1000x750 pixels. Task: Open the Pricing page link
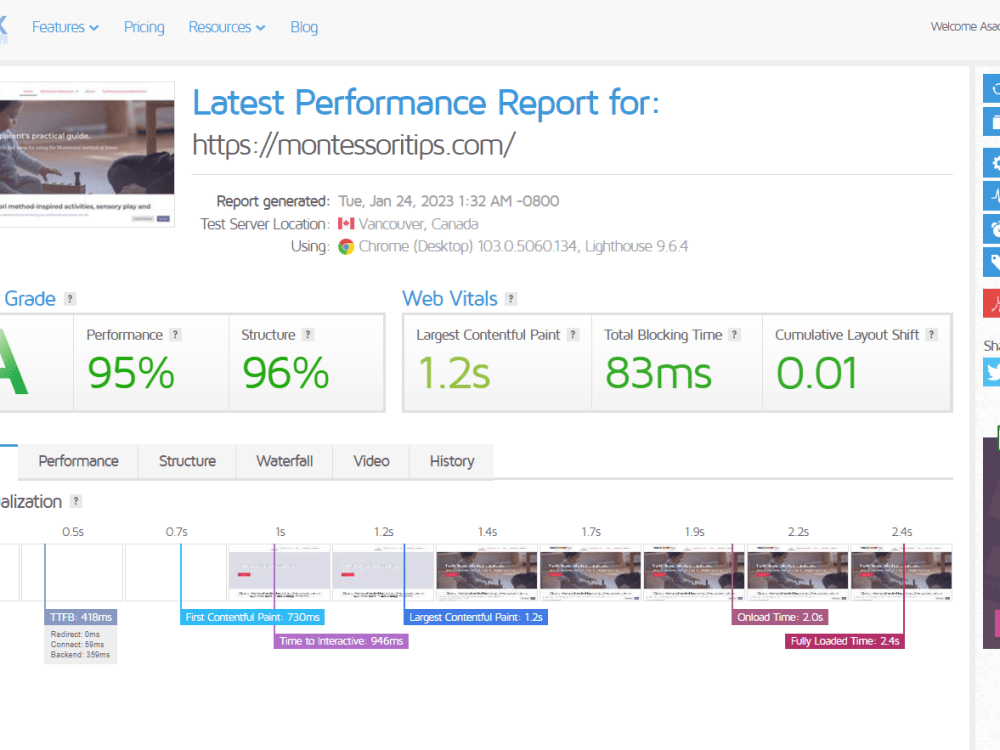click(144, 27)
